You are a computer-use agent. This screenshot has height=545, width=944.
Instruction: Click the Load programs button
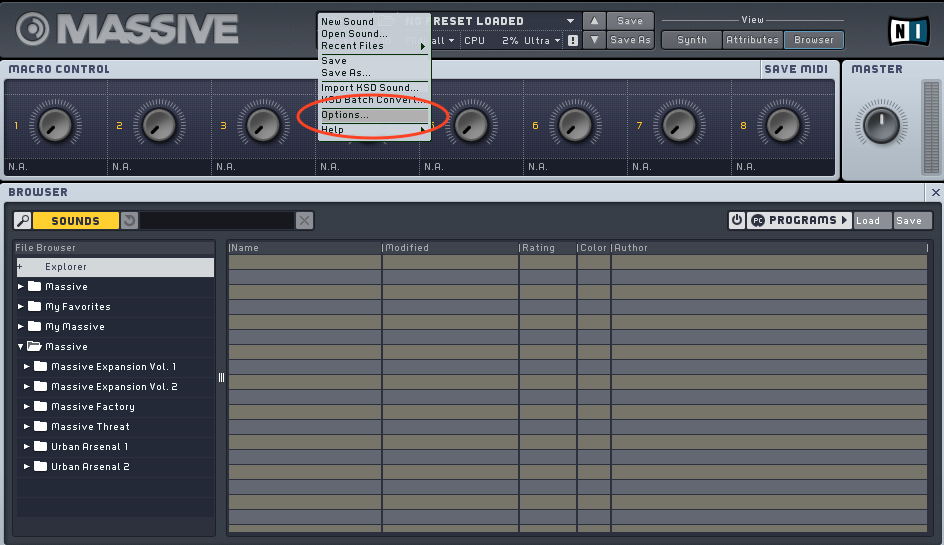click(868, 220)
